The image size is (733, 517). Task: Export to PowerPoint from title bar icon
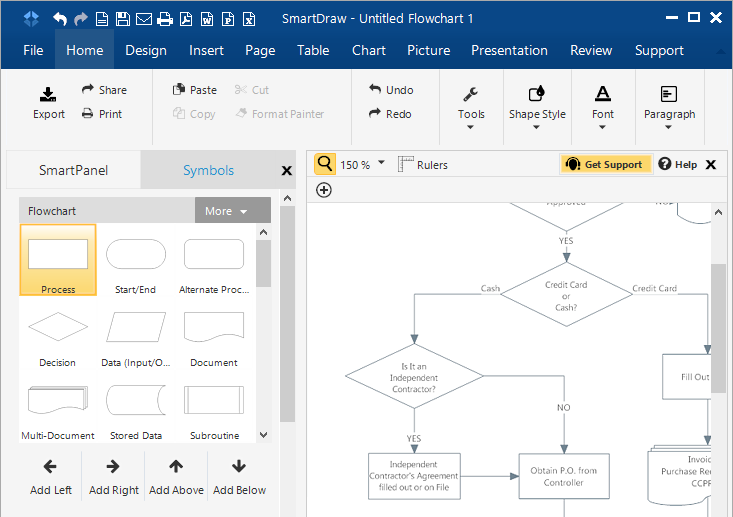(x=228, y=19)
